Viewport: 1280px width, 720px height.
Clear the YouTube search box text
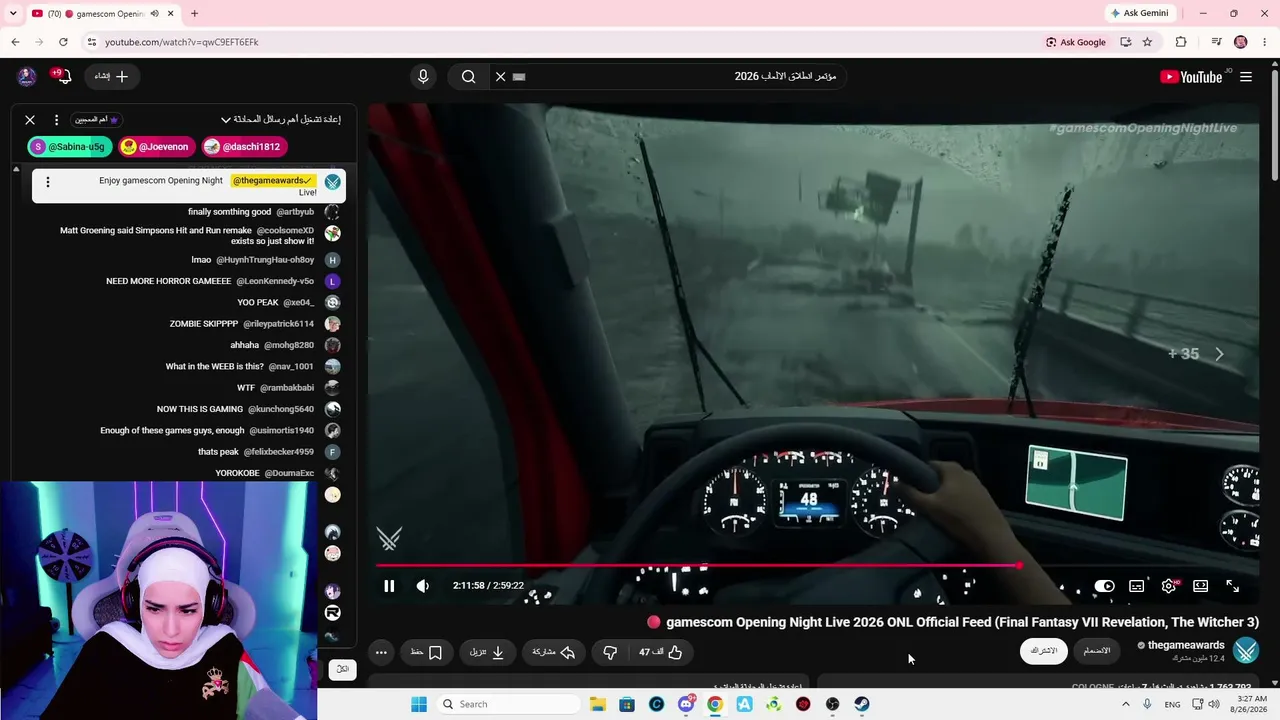click(501, 77)
